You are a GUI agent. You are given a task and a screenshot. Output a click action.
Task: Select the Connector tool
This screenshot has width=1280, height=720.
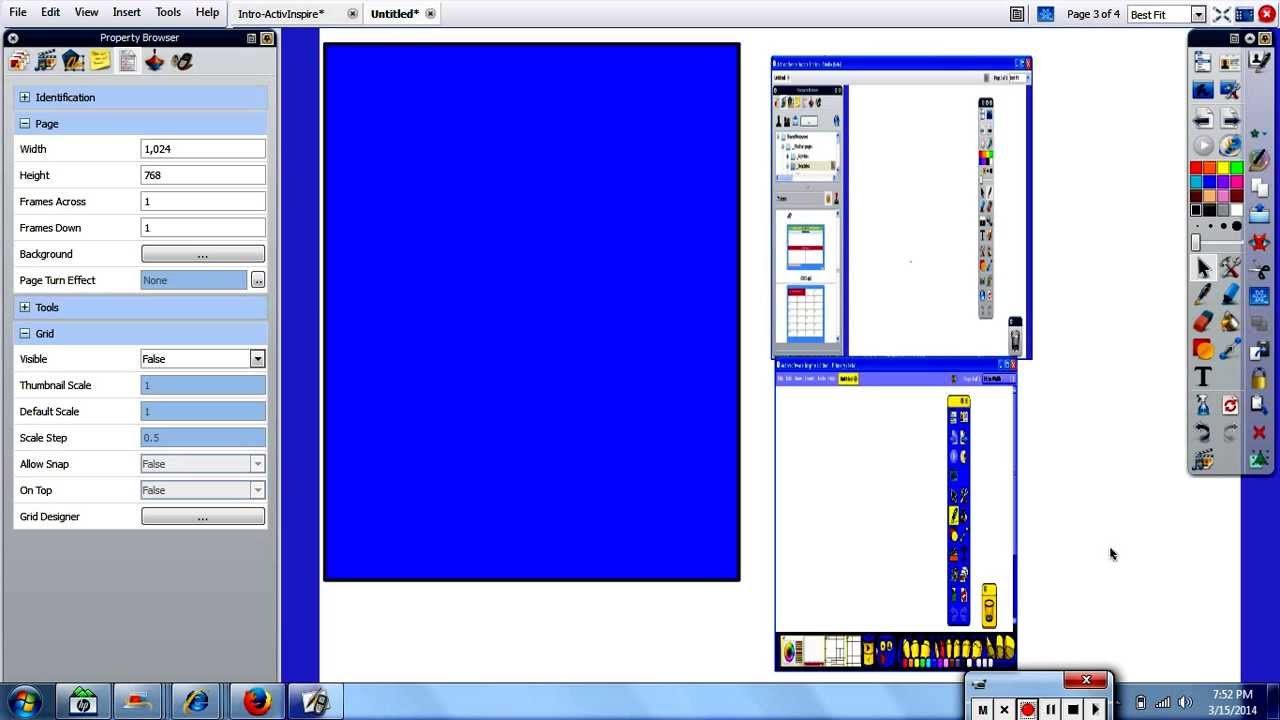(1230, 349)
